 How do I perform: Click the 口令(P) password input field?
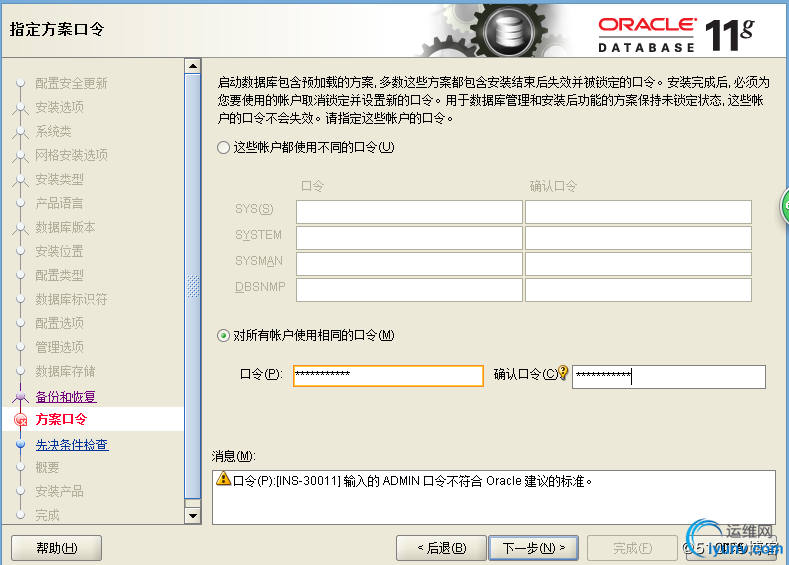pyautogui.click(x=388, y=376)
